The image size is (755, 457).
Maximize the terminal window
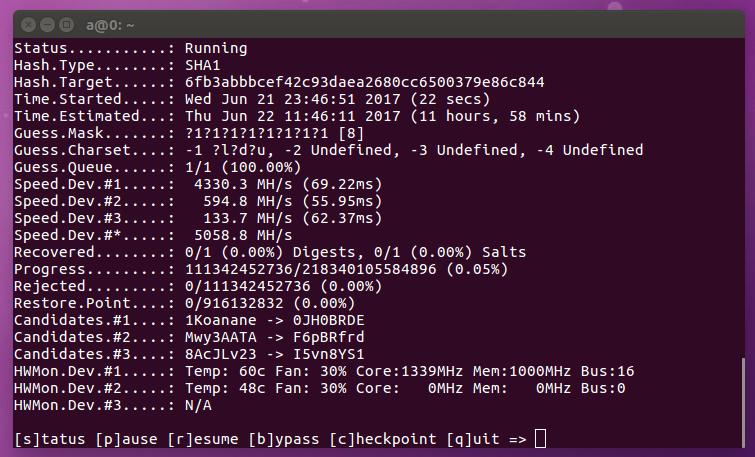[x=66, y=20]
